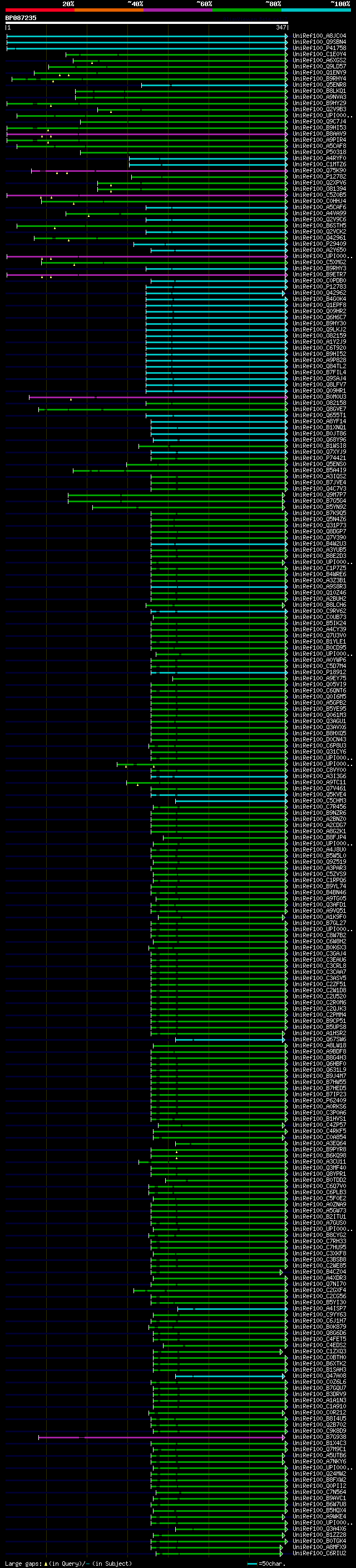Select the UniRef100_P29409 label

[x=319, y=244]
